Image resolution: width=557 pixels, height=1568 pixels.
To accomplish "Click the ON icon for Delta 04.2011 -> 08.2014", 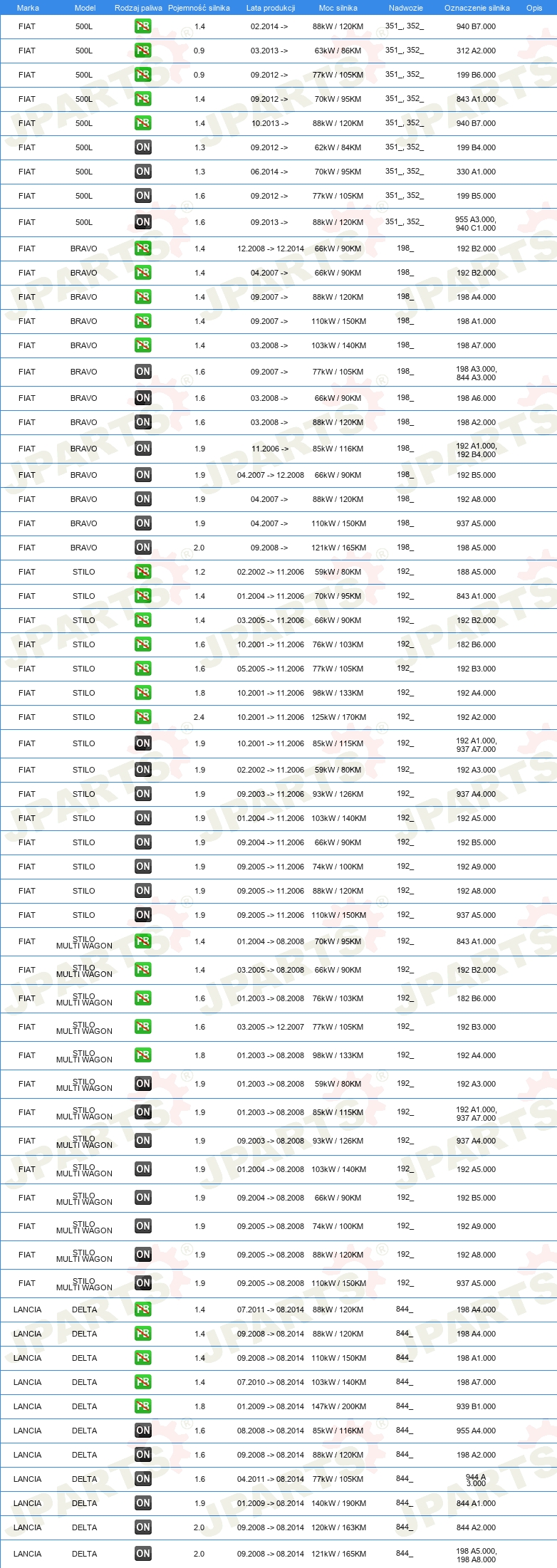I will tap(143, 1479).
